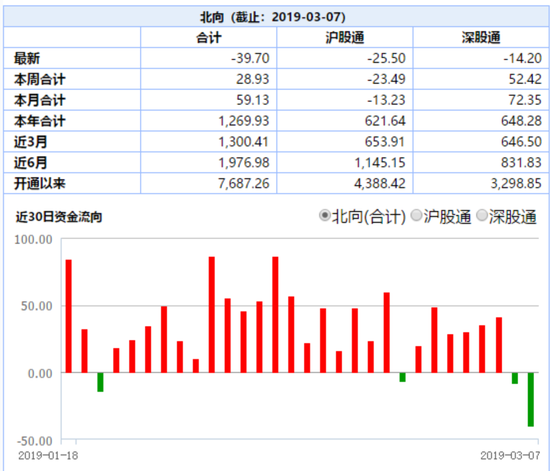Click the 本月合计 row label
This screenshot has width=550, height=471.
coord(40,100)
